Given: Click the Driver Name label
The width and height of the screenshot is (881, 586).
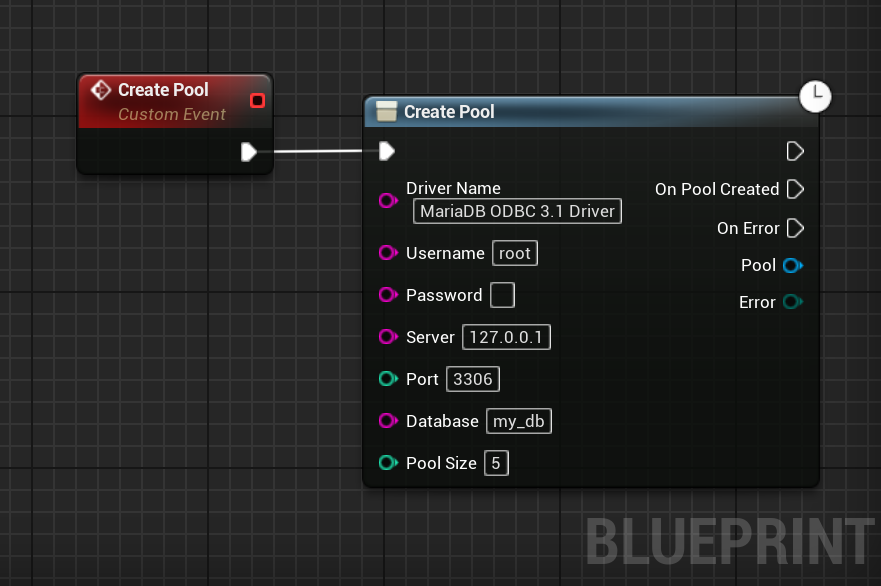Looking at the screenshot, I should tap(453, 188).
